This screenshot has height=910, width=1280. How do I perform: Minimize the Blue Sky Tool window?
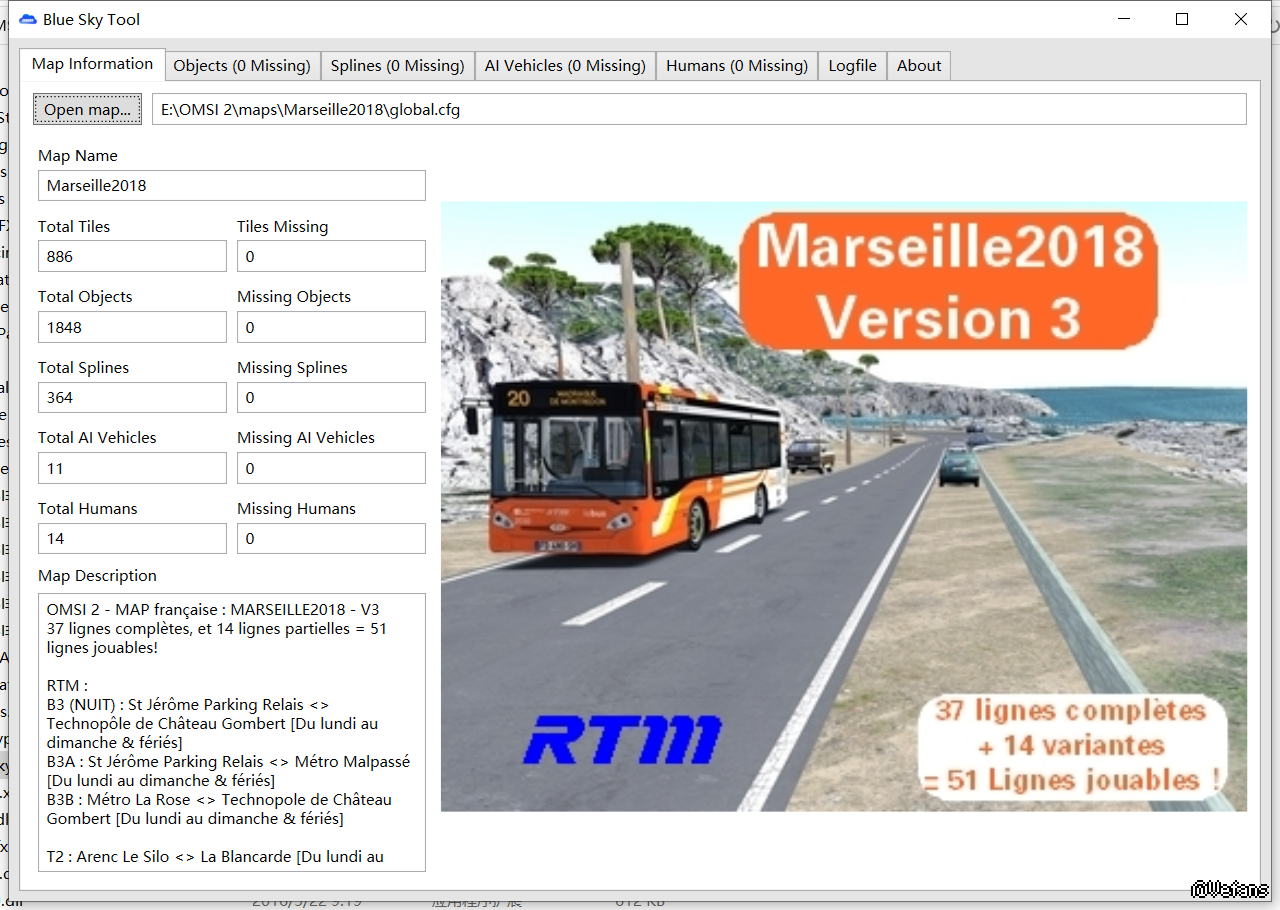[x=1125, y=19]
